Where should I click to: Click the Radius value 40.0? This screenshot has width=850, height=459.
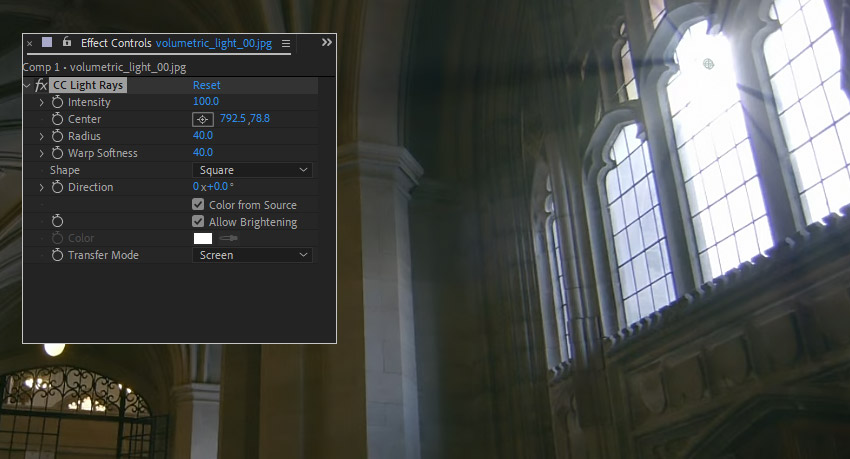[203, 135]
